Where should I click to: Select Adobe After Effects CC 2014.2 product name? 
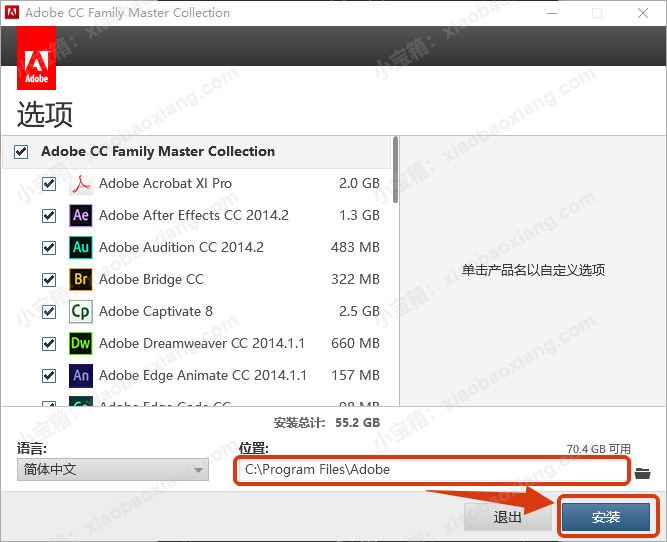(x=193, y=216)
